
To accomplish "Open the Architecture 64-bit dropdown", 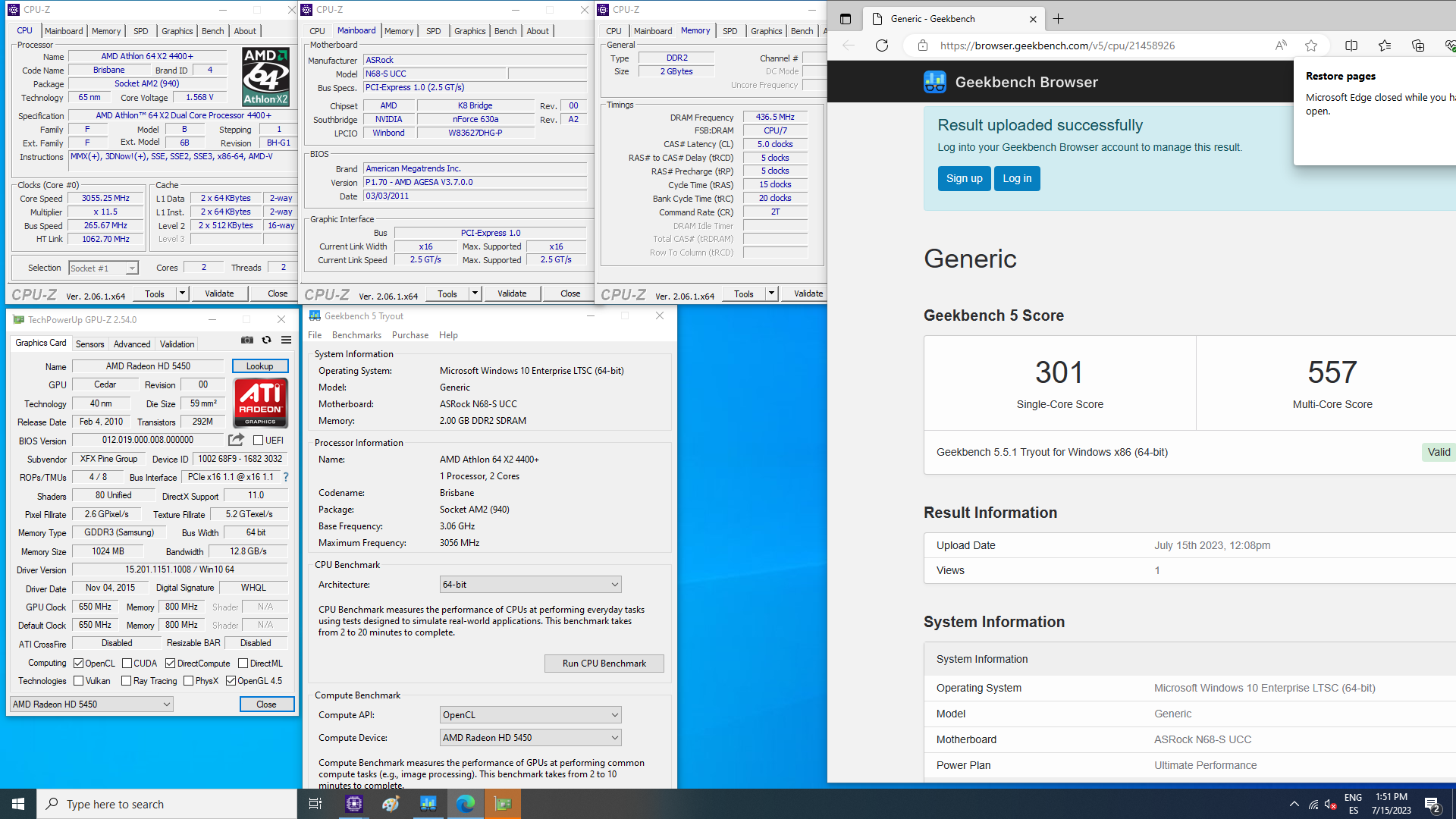I will click(530, 585).
